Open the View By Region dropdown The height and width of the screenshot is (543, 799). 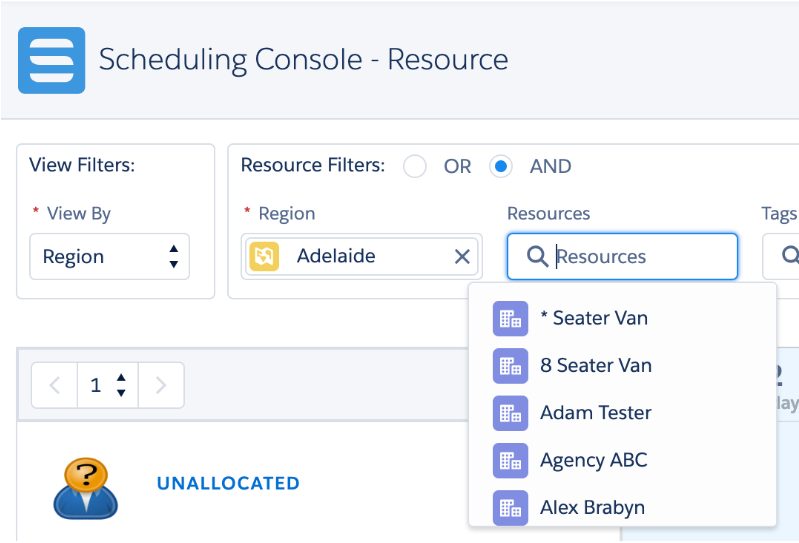coord(109,257)
